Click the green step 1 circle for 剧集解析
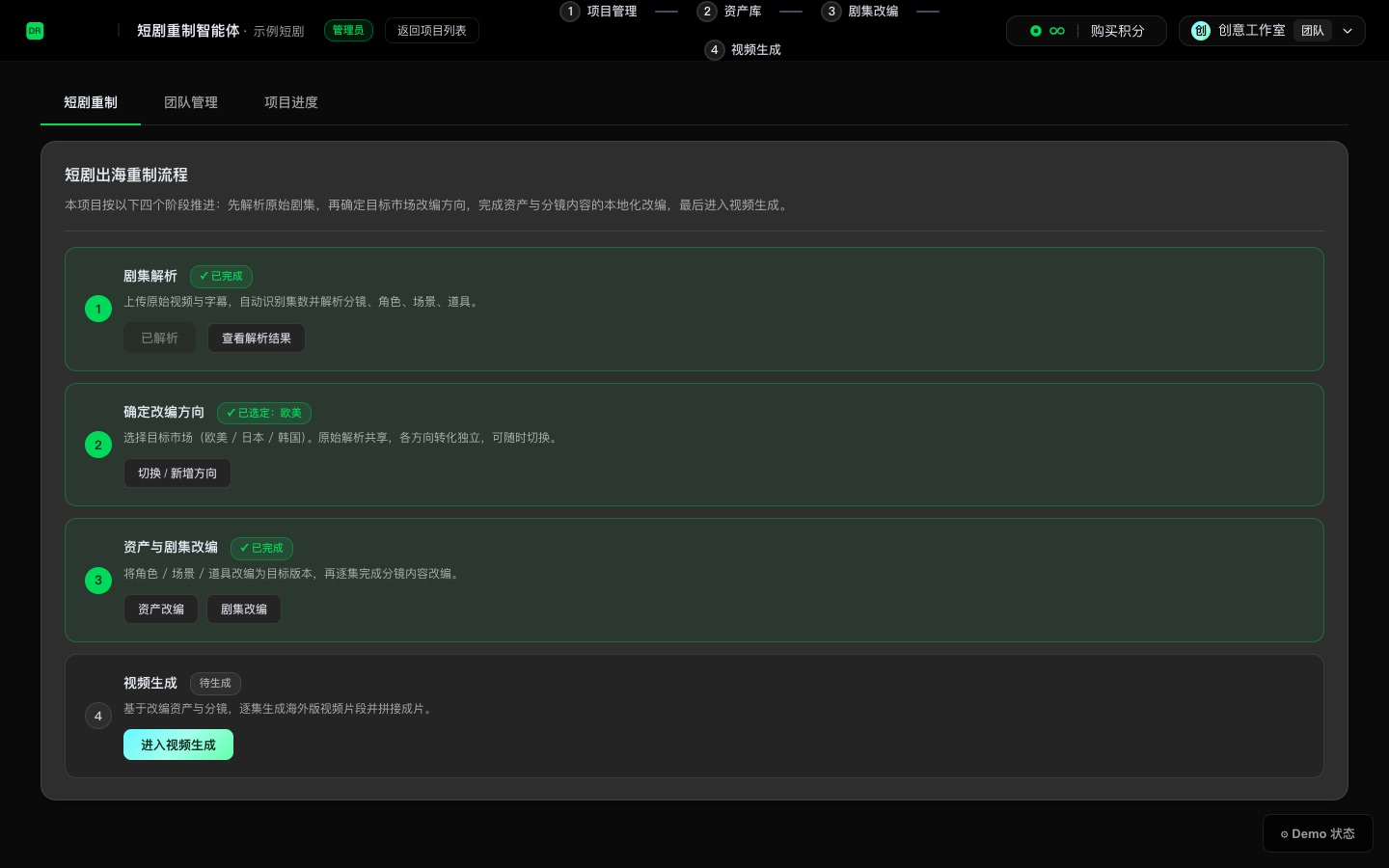The height and width of the screenshot is (868, 1389). click(98, 310)
